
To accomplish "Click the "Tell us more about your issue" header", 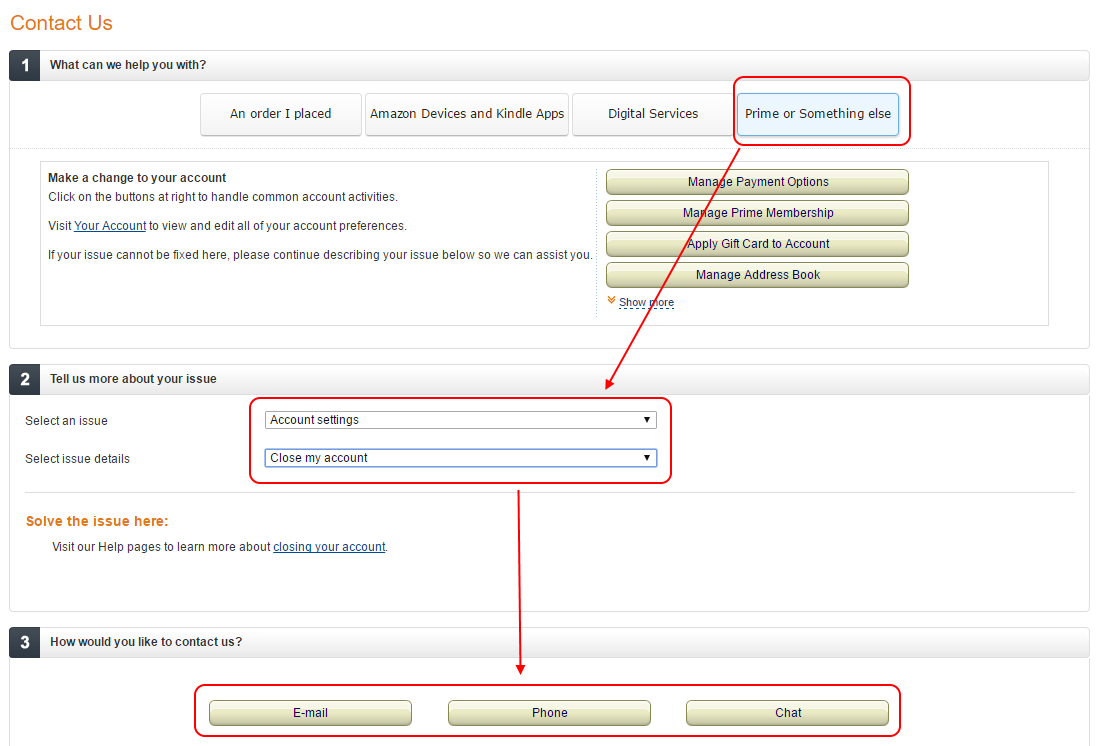I will coord(133,379).
